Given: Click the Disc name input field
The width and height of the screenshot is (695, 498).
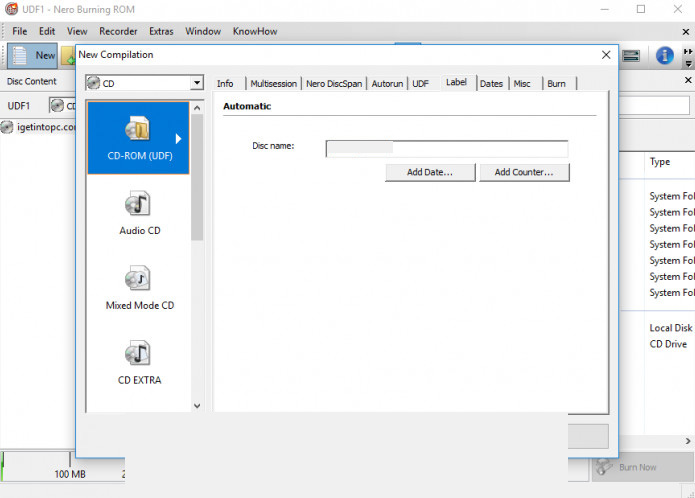Looking at the screenshot, I should [447, 149].
